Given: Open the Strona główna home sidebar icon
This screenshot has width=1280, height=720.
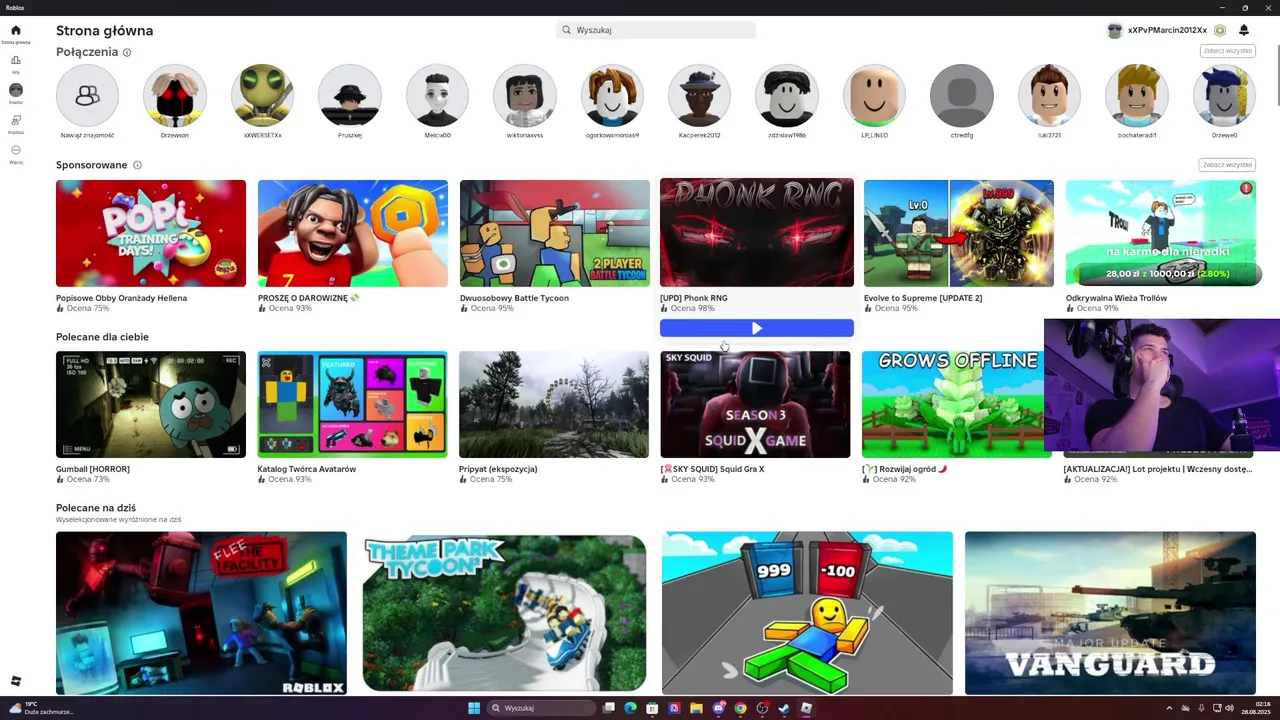Looking at the screenshot, I should pos(15,30).
